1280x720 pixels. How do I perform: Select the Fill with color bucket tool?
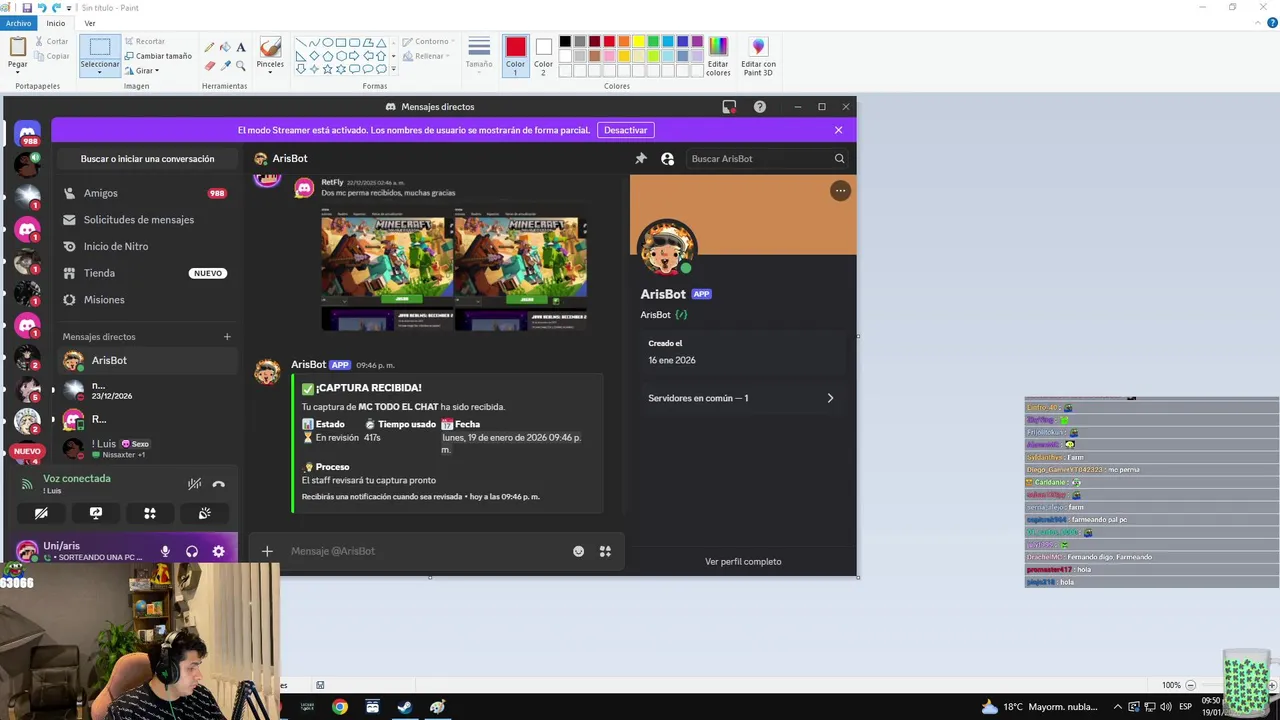[225, 47]
